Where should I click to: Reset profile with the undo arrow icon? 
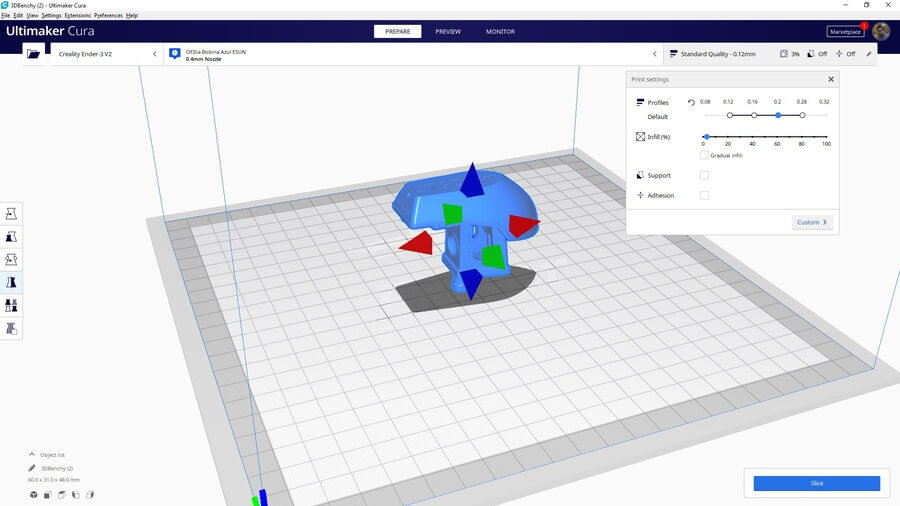point(691,103)
